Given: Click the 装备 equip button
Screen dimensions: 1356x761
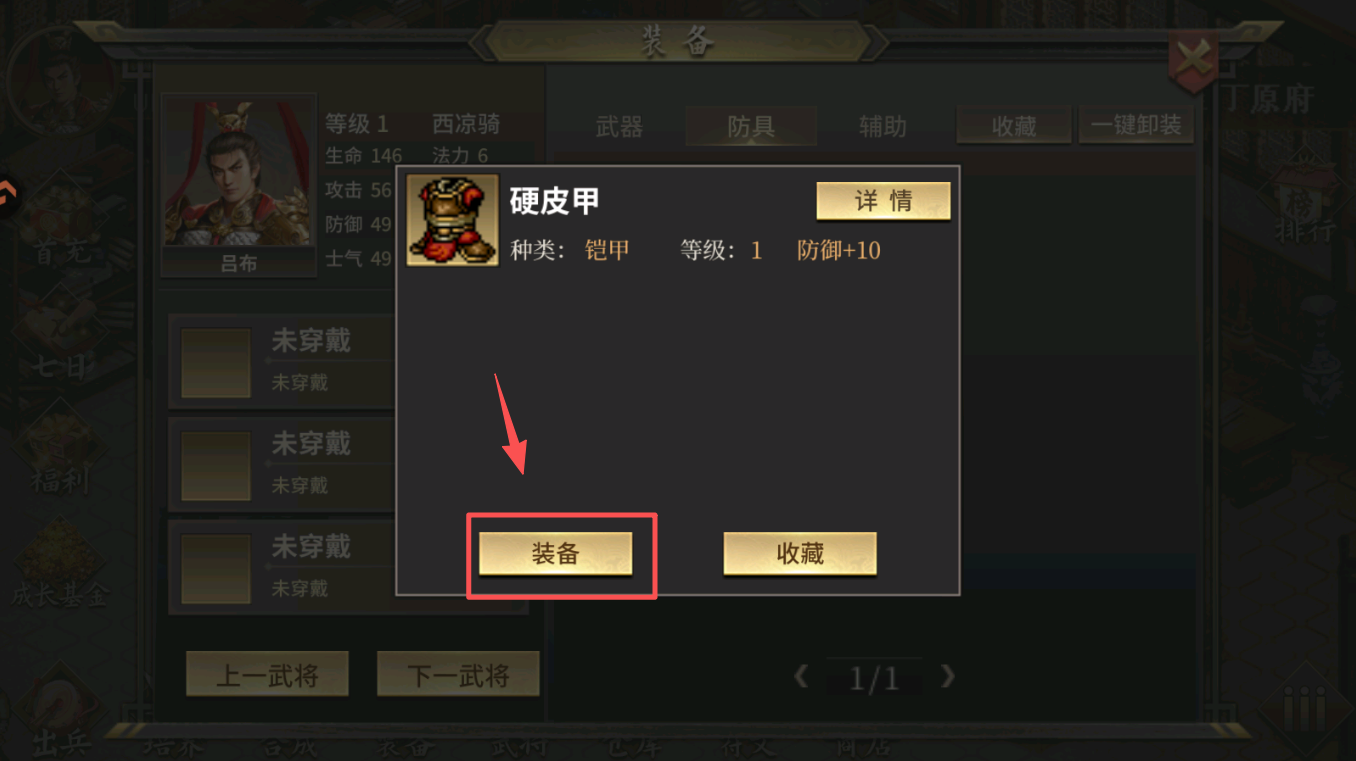Looking at the screenshot, I should [555, 553].
